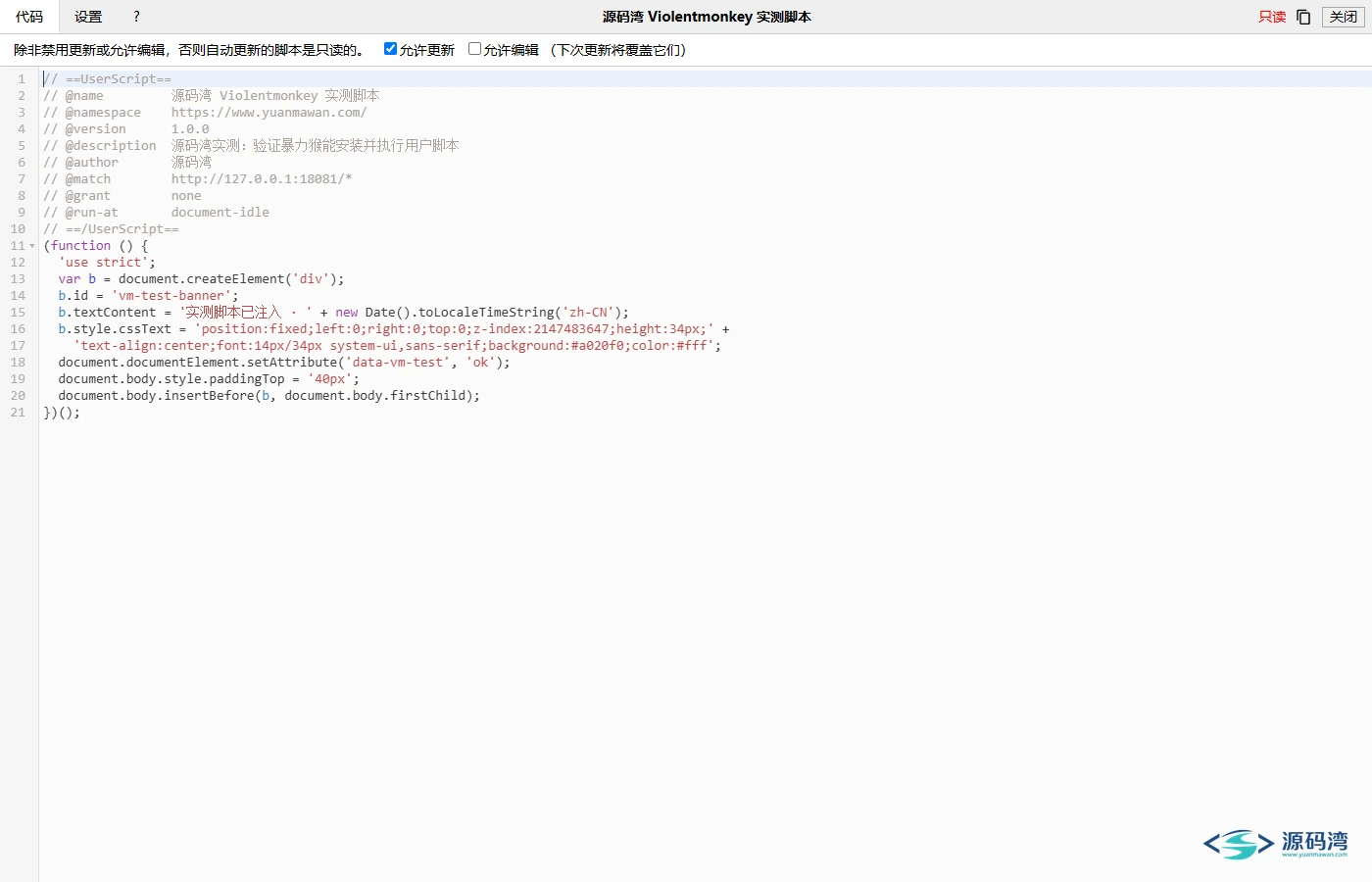
Task: Click the document-idle run-at value
Action: (220, 213)
